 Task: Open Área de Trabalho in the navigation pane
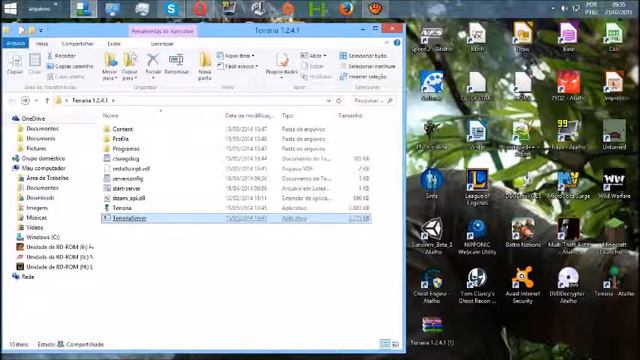[x=47, y=178]
